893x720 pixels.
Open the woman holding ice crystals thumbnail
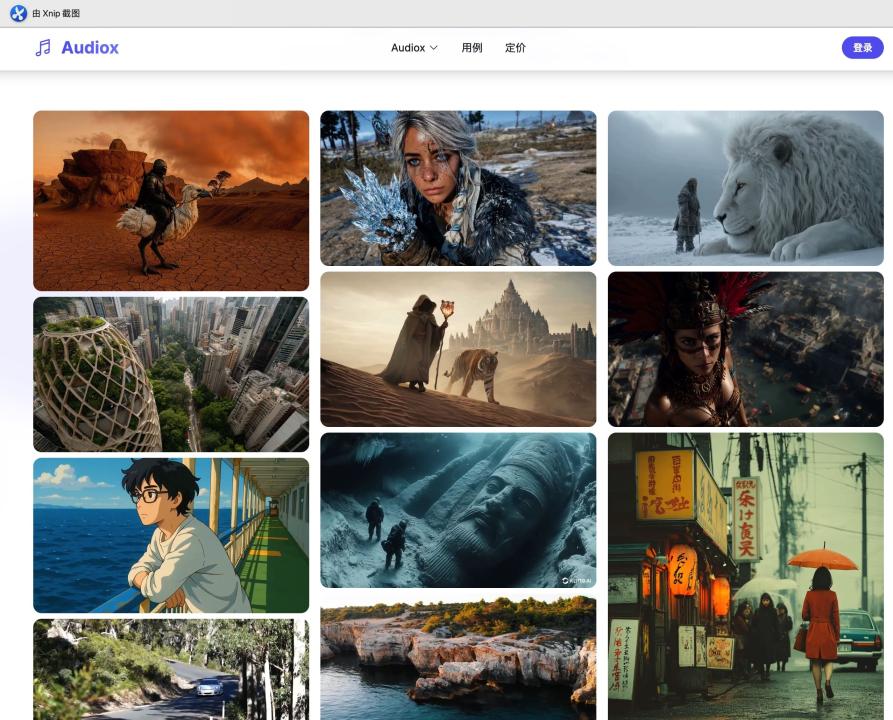(458, 188)
